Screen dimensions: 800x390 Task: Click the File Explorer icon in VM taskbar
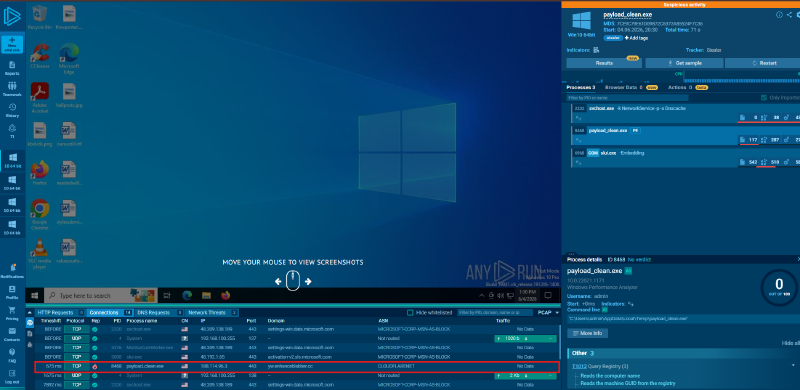[206, 295]
